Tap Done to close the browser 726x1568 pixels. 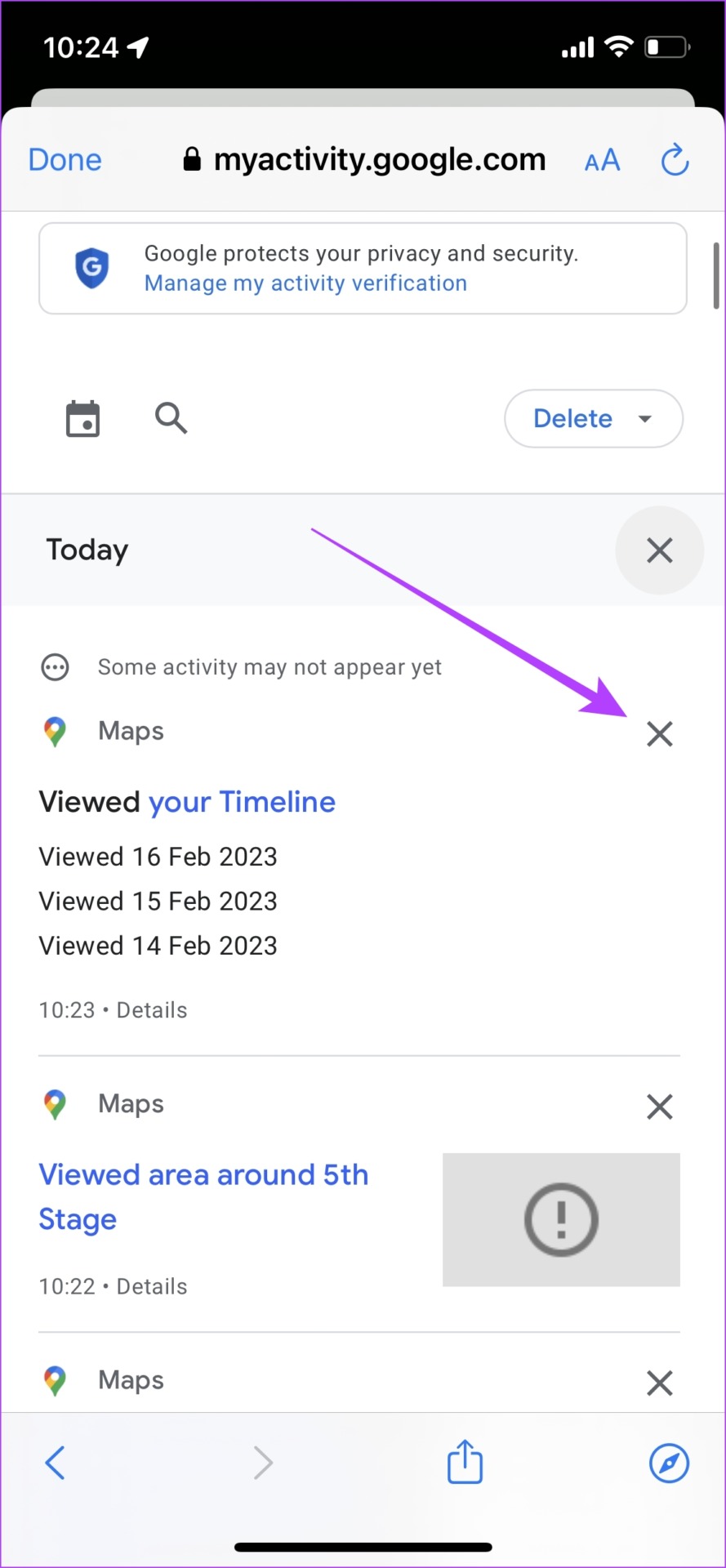(x=65, y=160)
